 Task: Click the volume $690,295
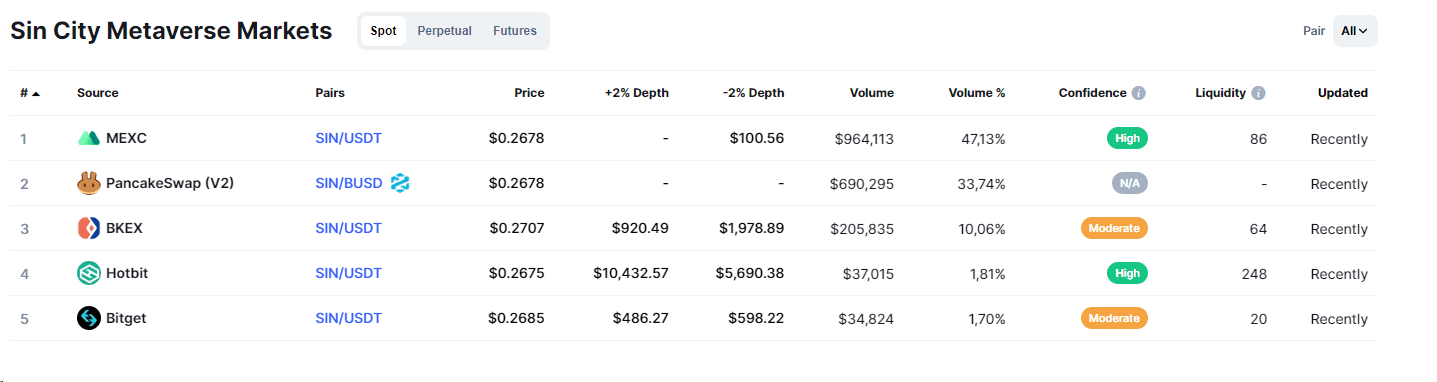pyautogui.click(x=862, y=184)
